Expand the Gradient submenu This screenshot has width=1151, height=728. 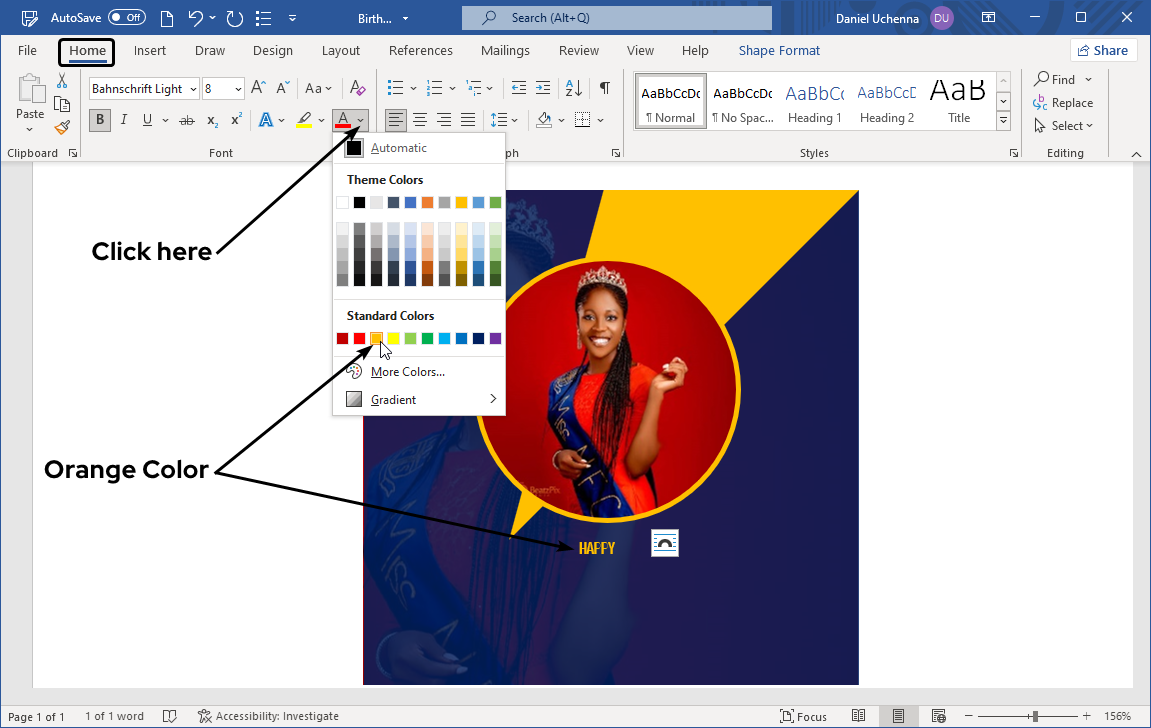click(x=420, y=399)
